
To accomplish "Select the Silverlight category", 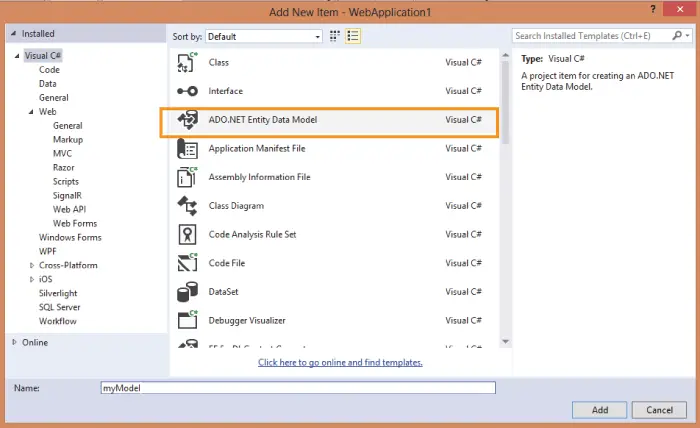I will pos(58,293).
